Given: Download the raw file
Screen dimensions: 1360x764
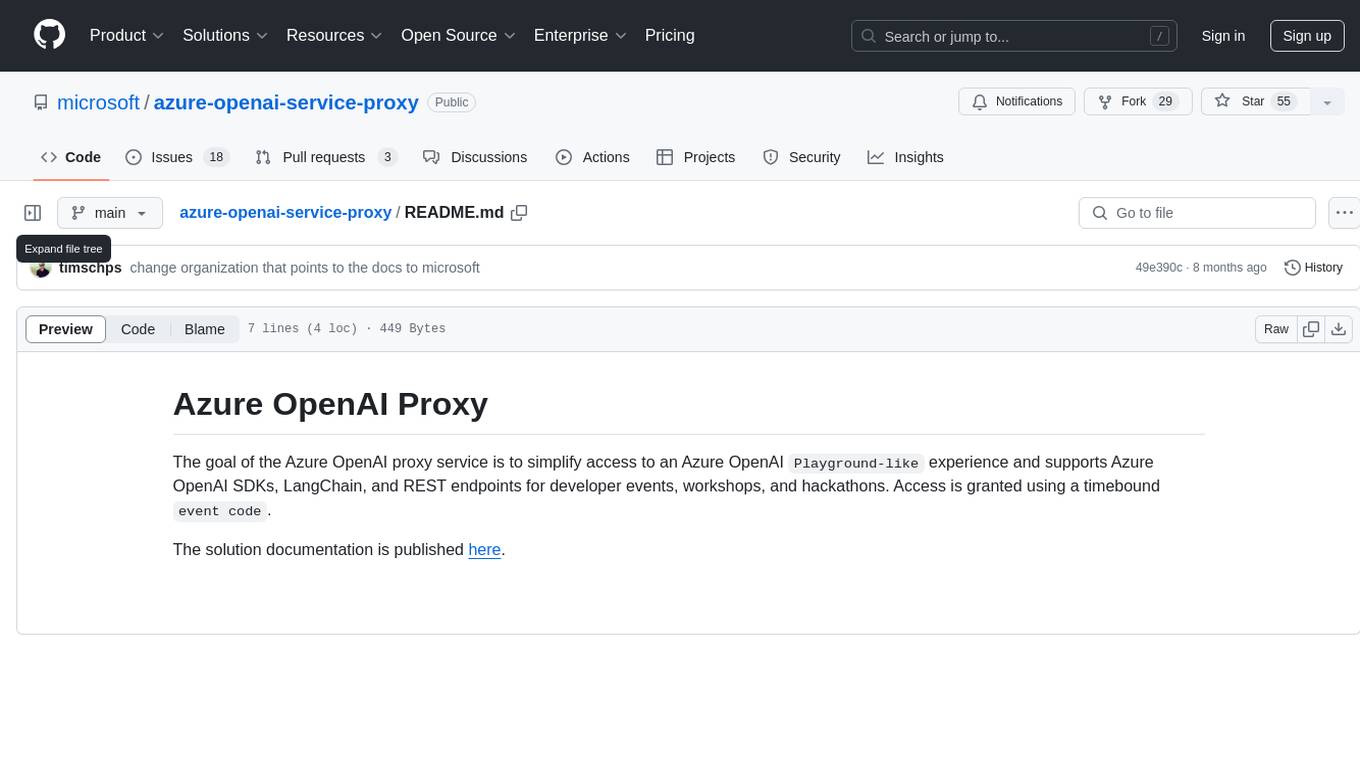Looking at the screenshot, I should click(x=1340, y=329).
